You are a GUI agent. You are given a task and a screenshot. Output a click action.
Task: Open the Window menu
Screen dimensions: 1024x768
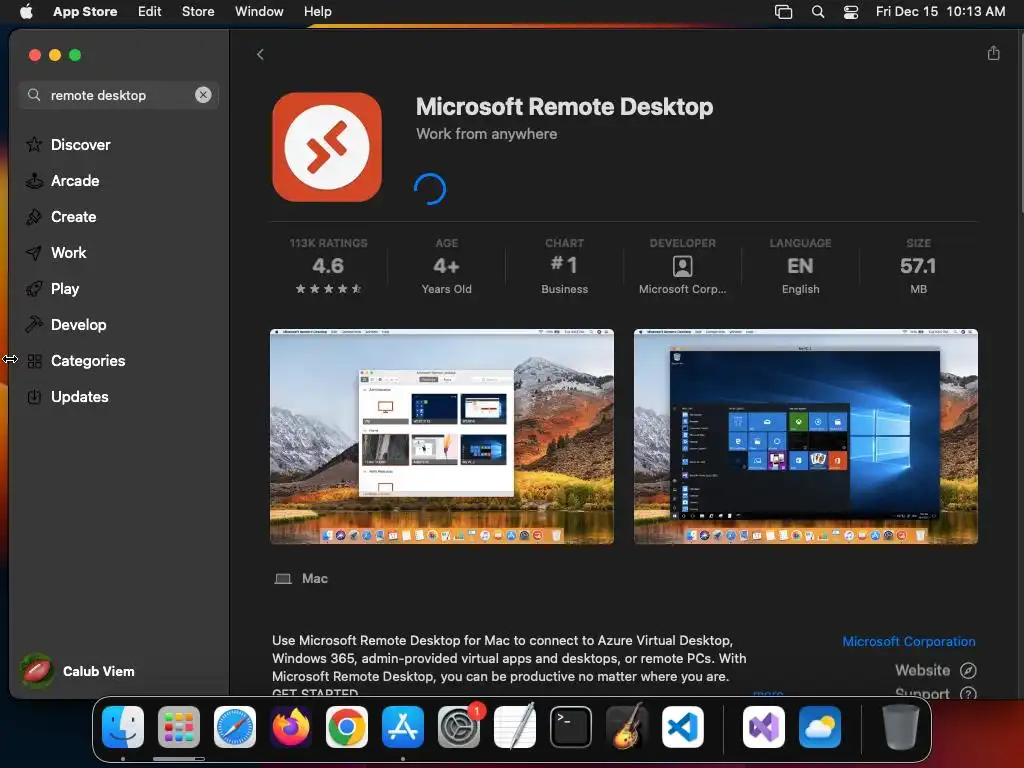(259, 12)
